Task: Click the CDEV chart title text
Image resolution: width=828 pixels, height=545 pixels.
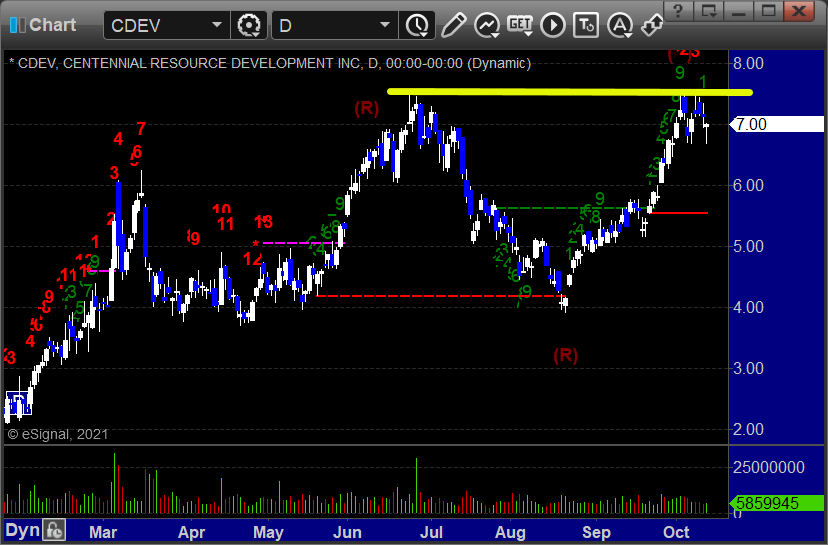Action: coord(270,63)
